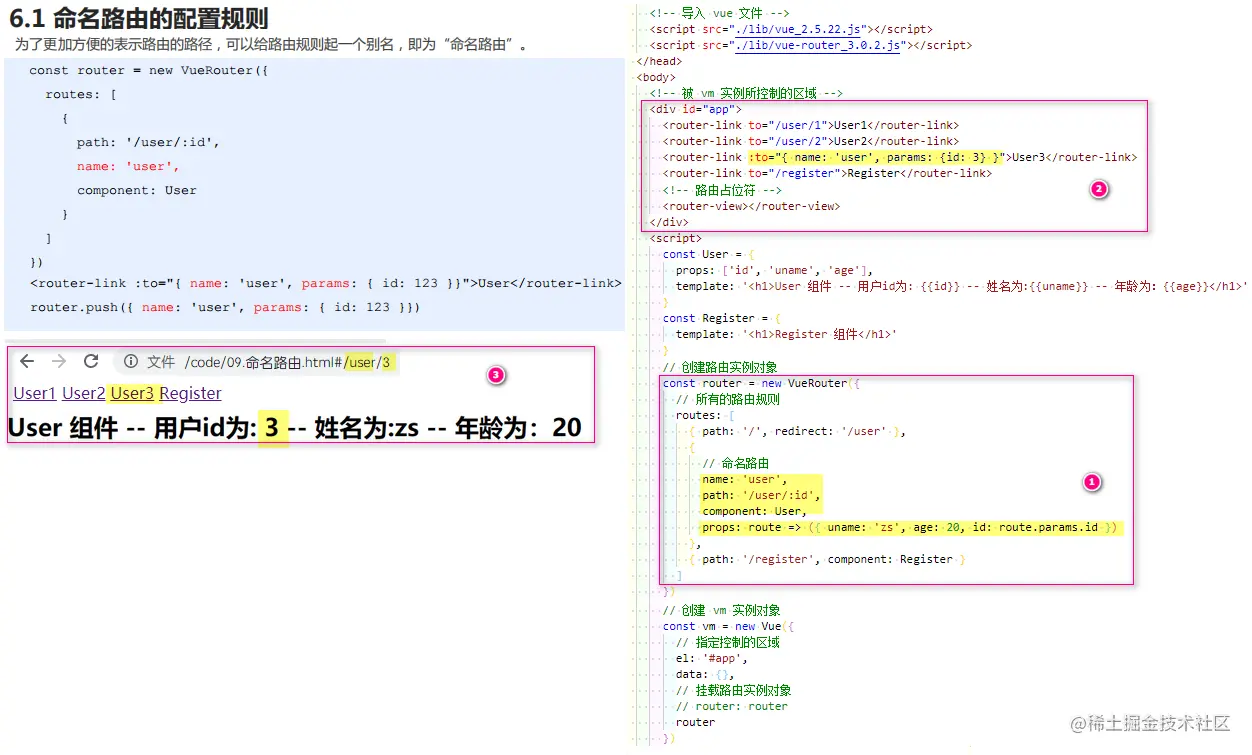
Task: Click the red "name: 'user'," line in snippet
Action: [128, 166]
